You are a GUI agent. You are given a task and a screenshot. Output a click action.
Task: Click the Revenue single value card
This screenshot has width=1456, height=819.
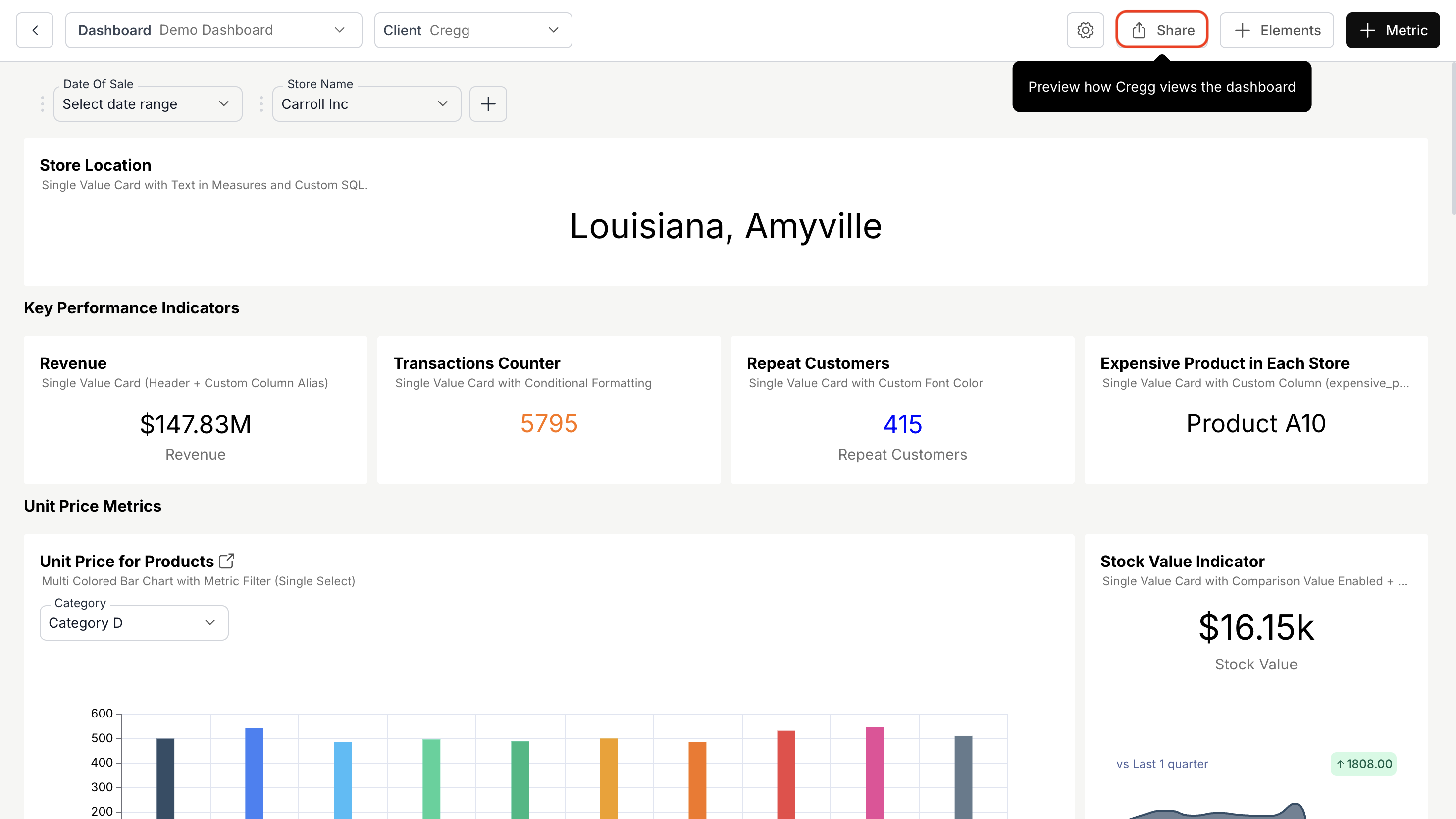point(196,410)
